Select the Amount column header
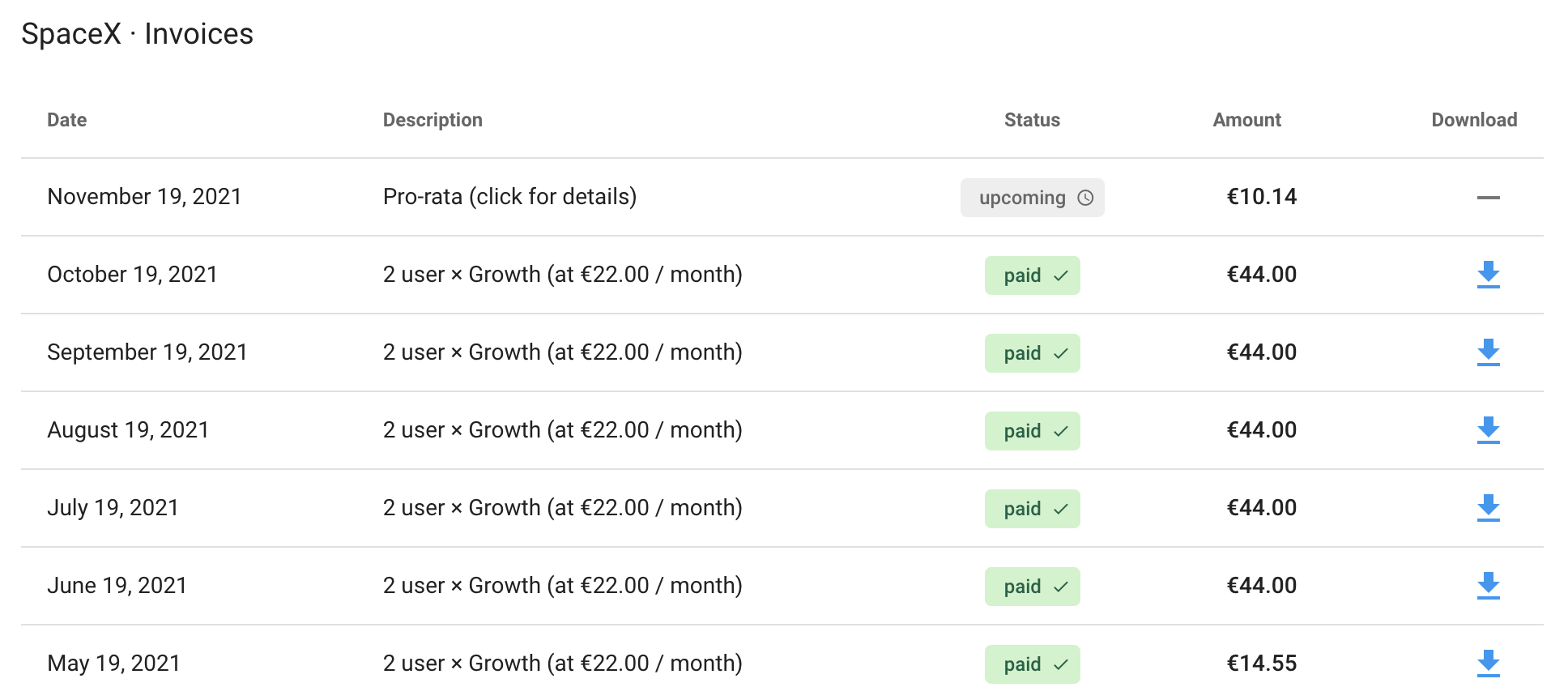 pyautogui.click(x=1246, y=120)
